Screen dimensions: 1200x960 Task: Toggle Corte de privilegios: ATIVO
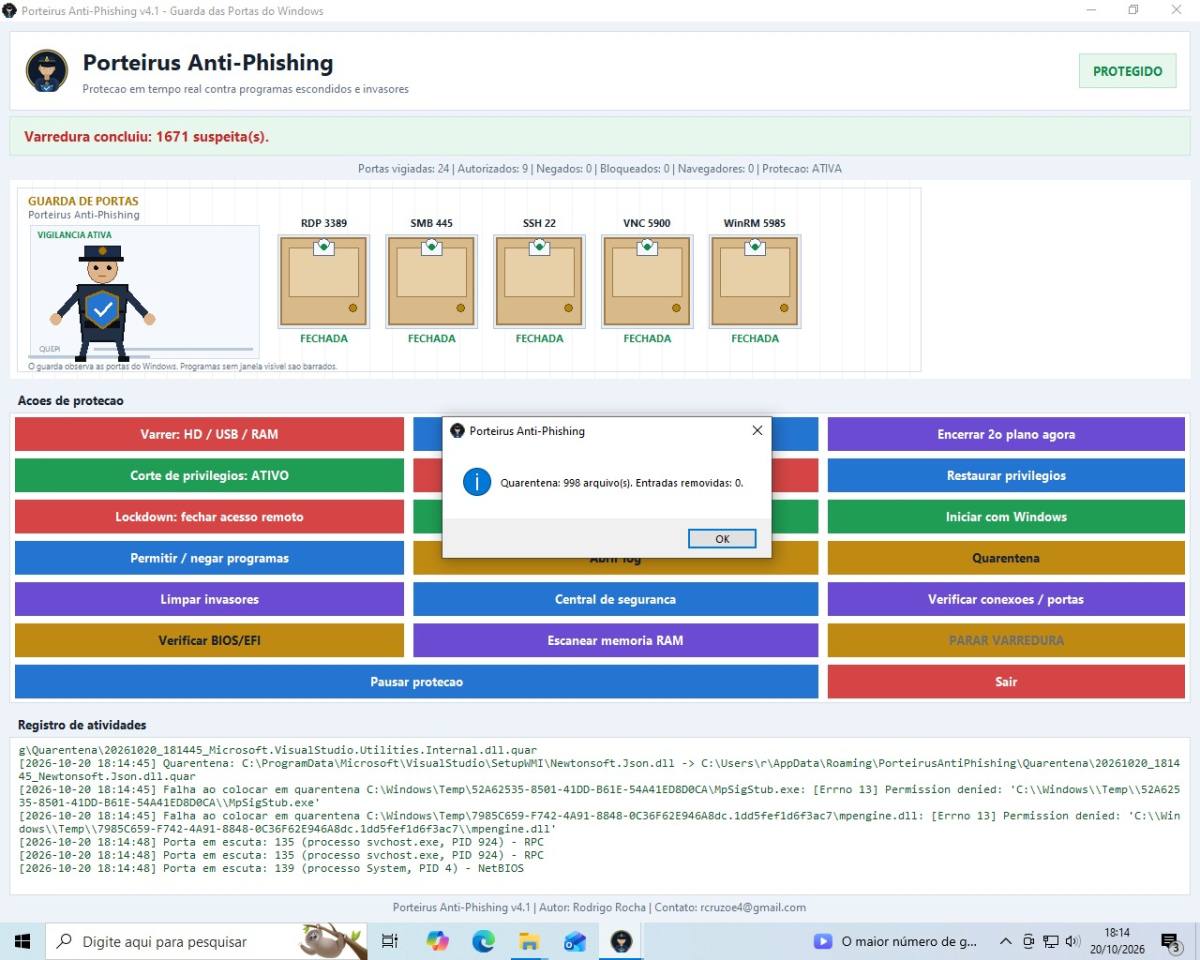coord(209,475)
